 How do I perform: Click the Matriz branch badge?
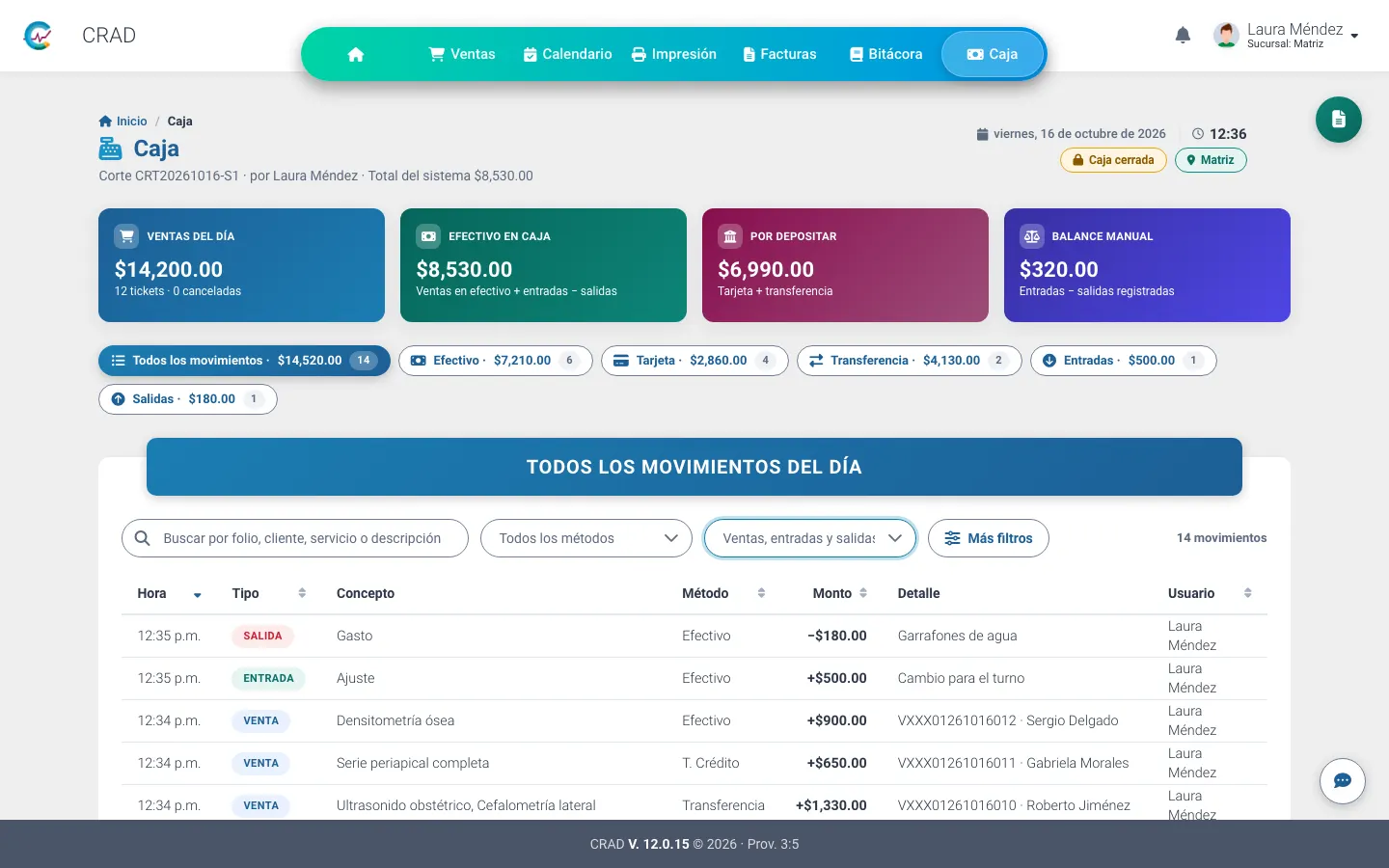(x=1211, y=160)
